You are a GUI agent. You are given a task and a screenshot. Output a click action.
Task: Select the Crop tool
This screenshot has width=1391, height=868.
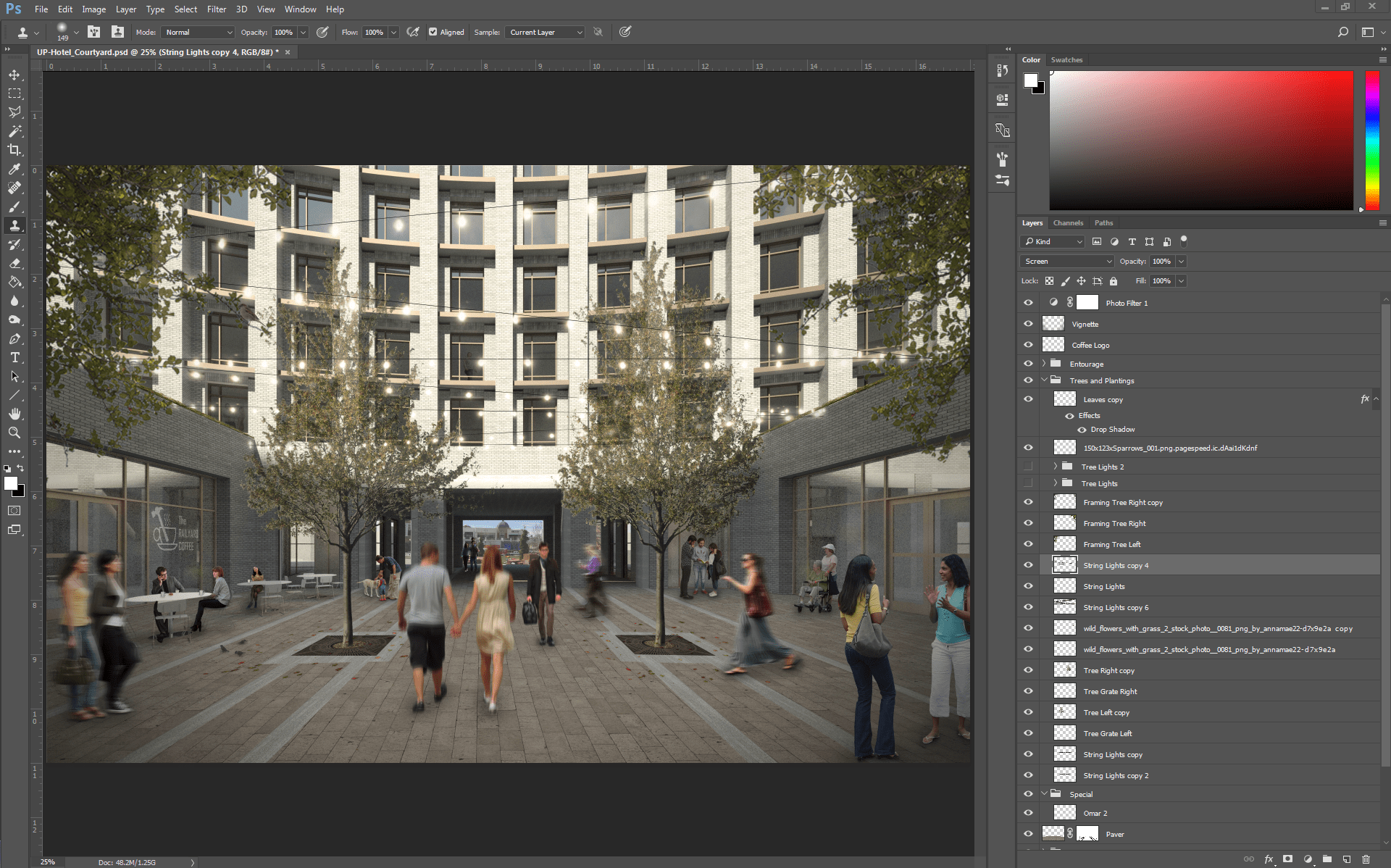point(14,151)
